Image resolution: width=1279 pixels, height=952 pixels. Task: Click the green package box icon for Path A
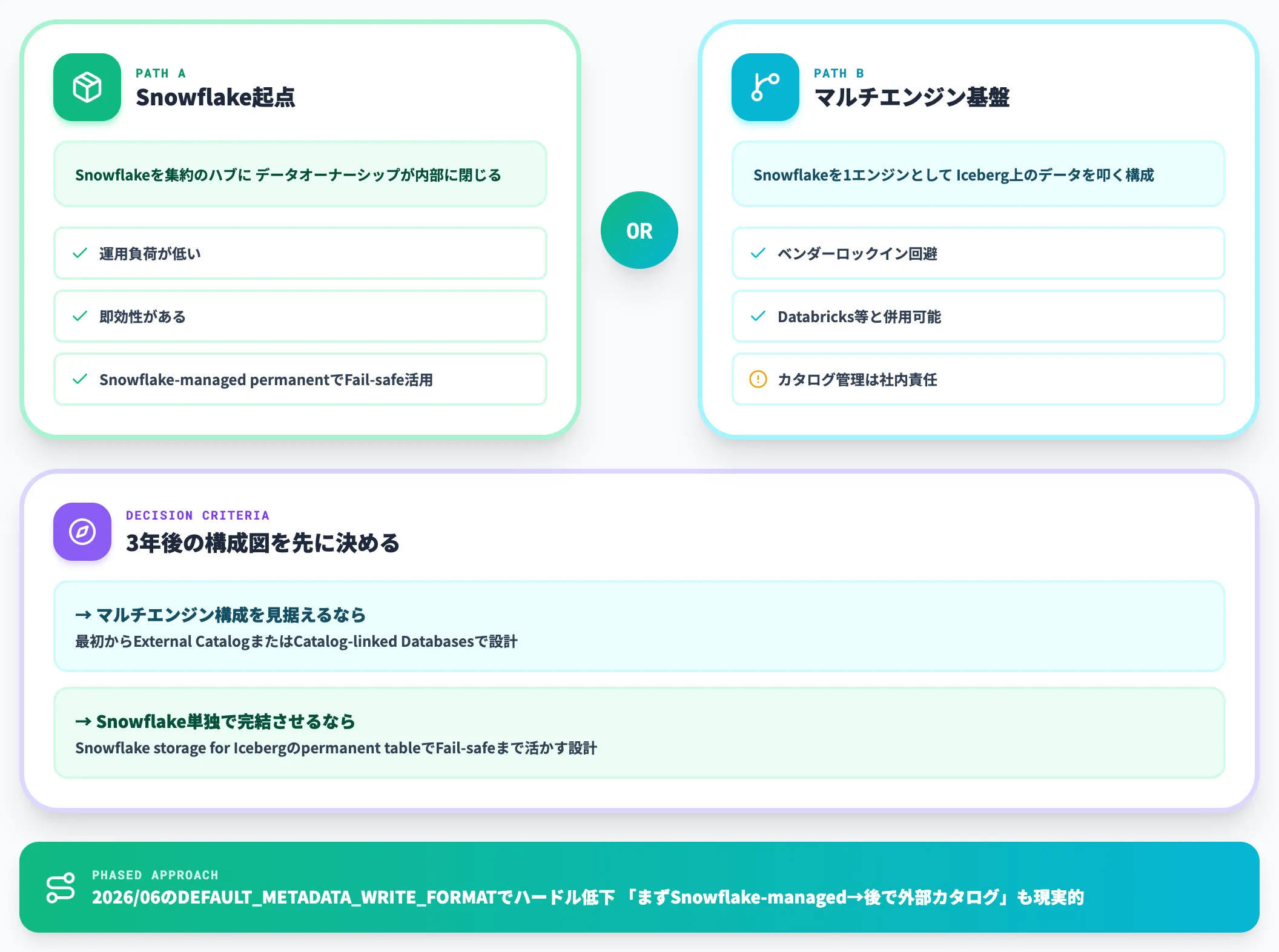(x=87, y=87)
